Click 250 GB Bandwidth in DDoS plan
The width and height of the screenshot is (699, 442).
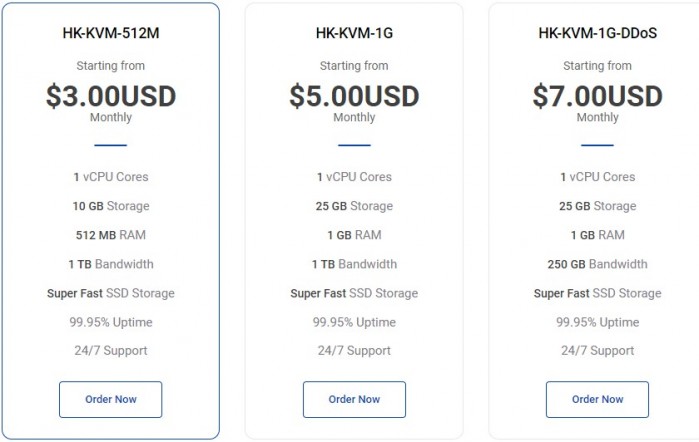(597, 264)
